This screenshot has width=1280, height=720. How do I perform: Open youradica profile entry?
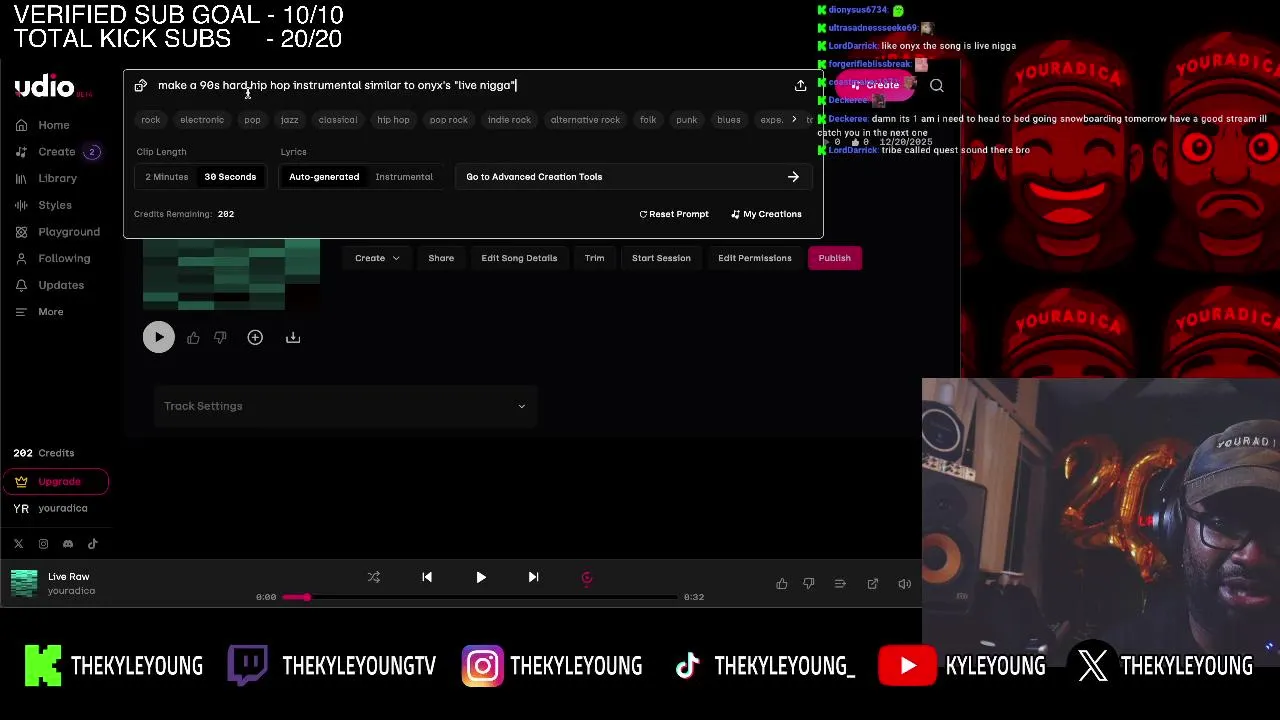(x=50, y=508)
